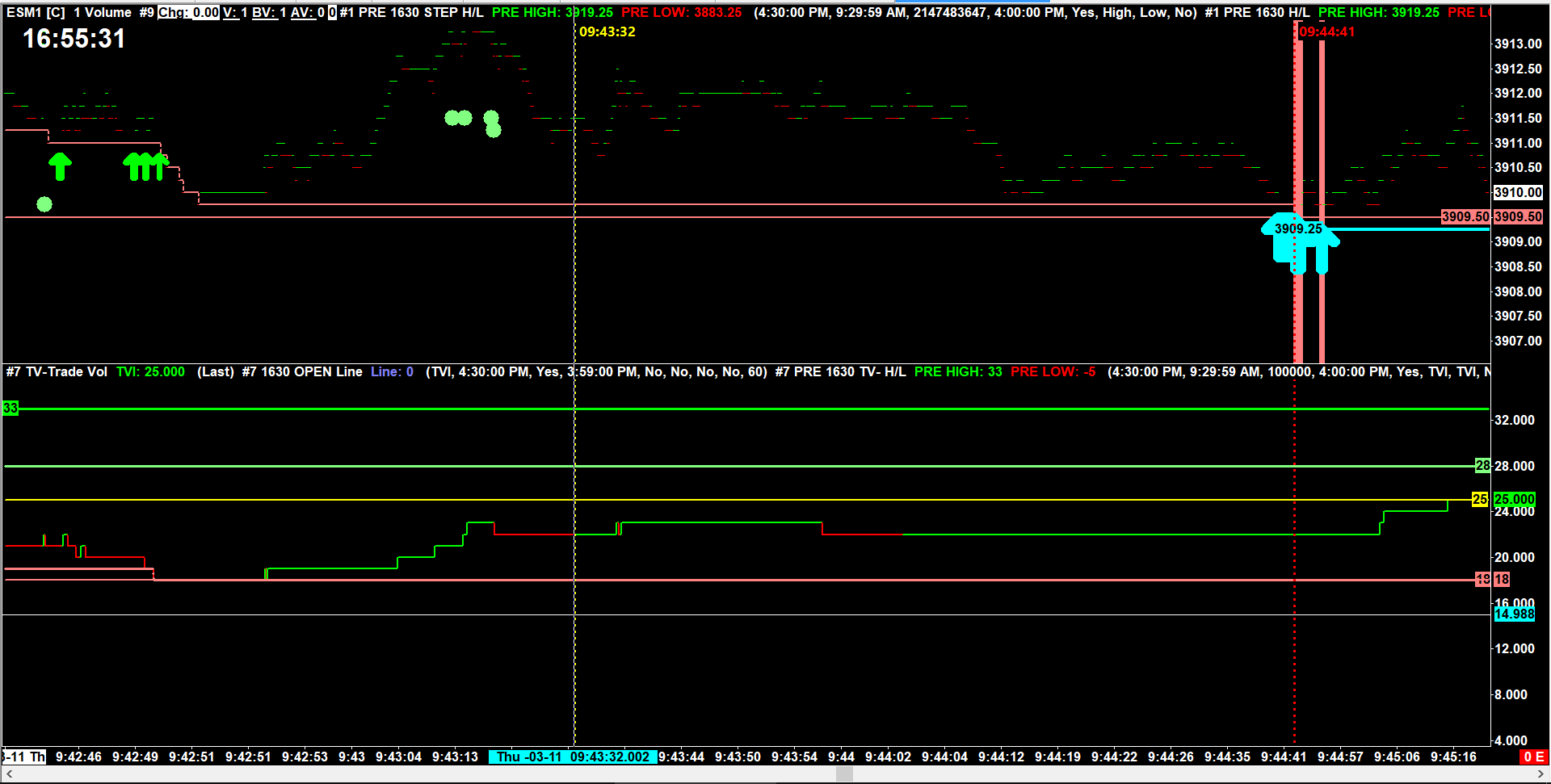Click the green highlighted 25.000 scale value
Viewport: 1551px width, 784px height.
[1515, 499]
